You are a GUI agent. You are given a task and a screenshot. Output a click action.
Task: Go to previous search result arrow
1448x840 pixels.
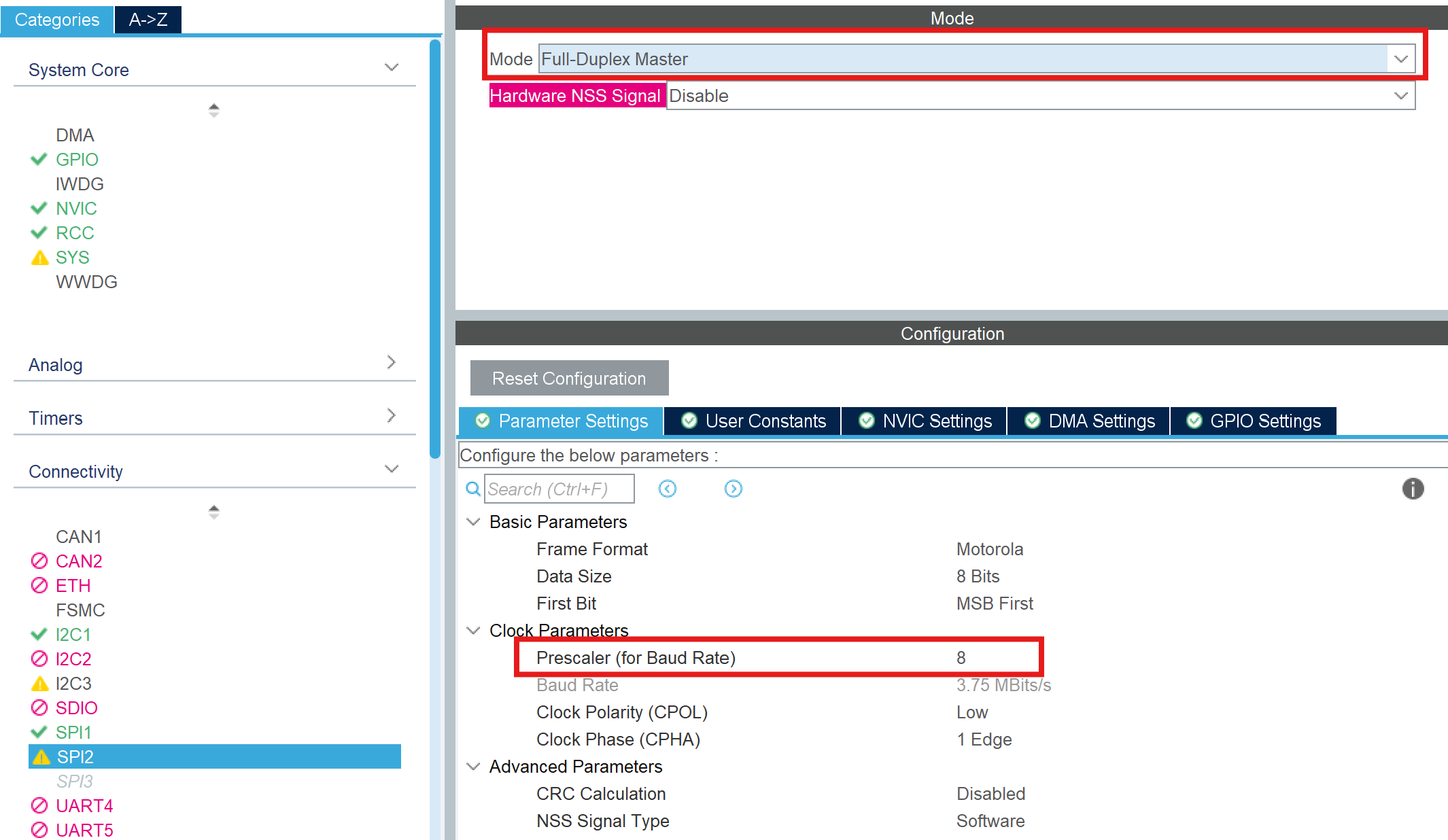(668, 489)
